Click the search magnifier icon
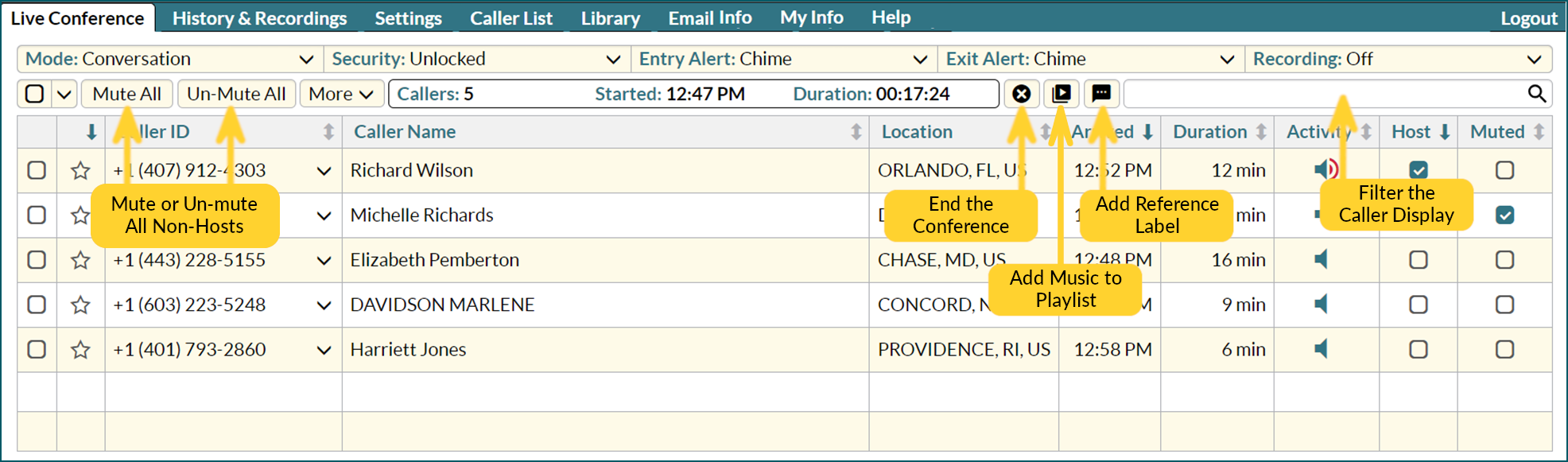The height and width of the screenshot is (462, 1568). pyautogui.click(x=1537, y=94)
